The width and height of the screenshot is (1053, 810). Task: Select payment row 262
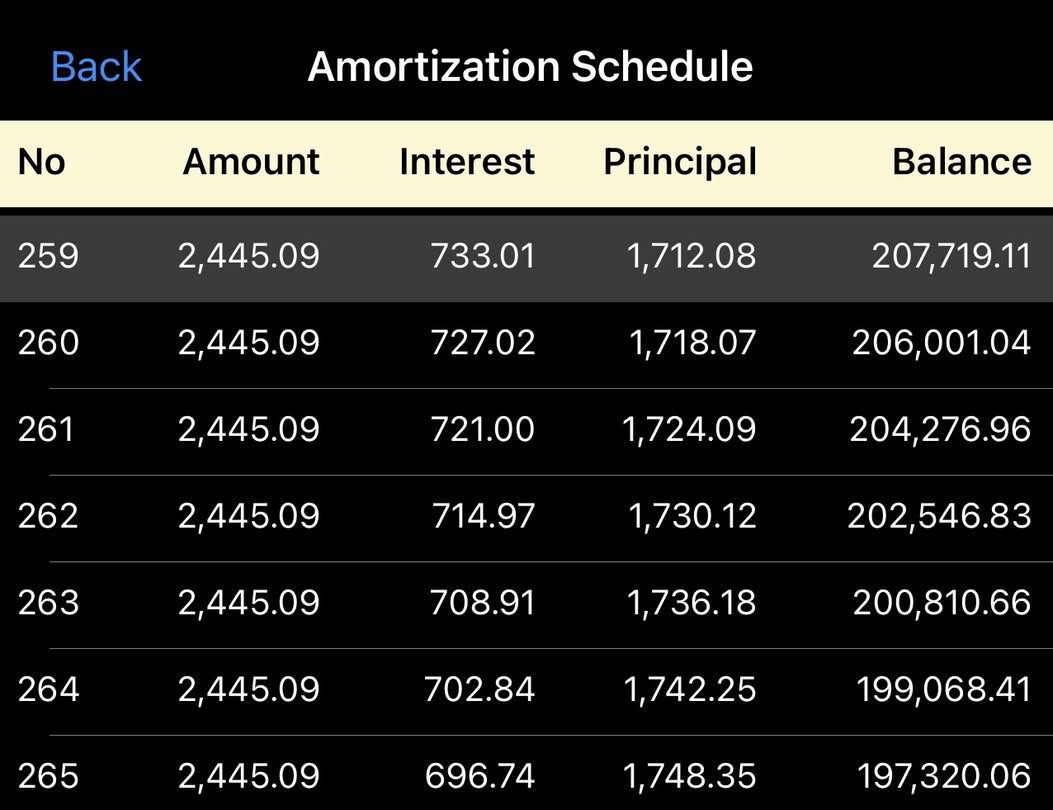tap(526, 515)
